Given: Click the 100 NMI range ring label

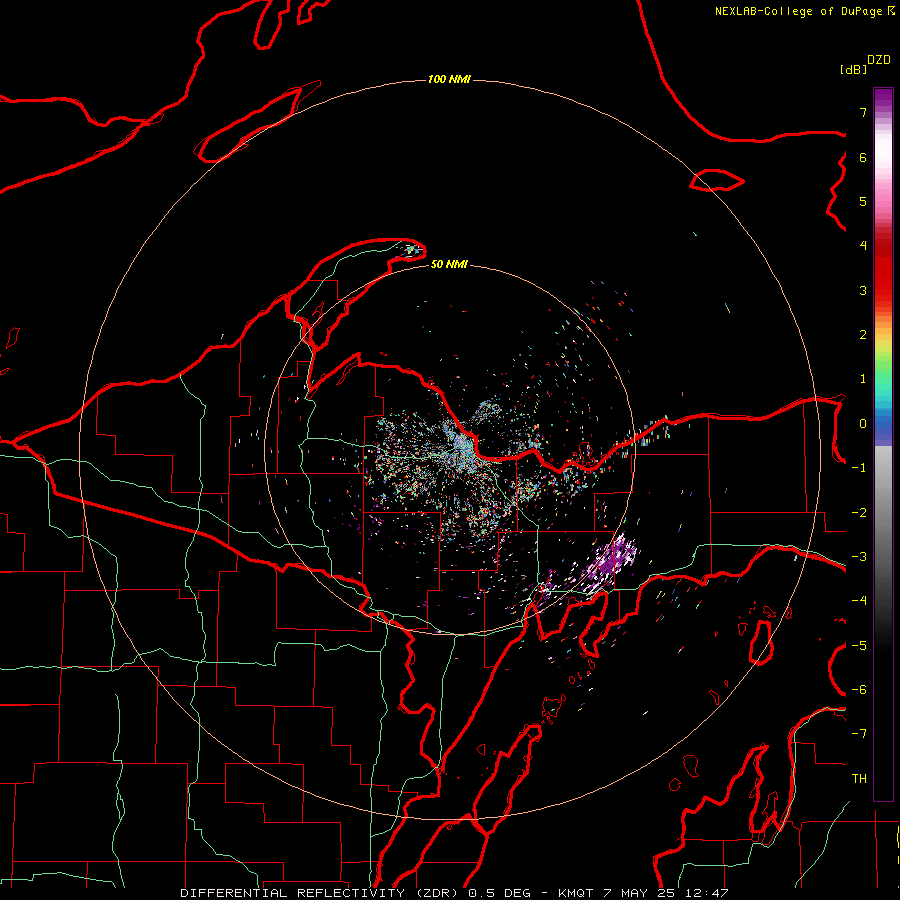Looking at the screenshot, I should 449,79.
